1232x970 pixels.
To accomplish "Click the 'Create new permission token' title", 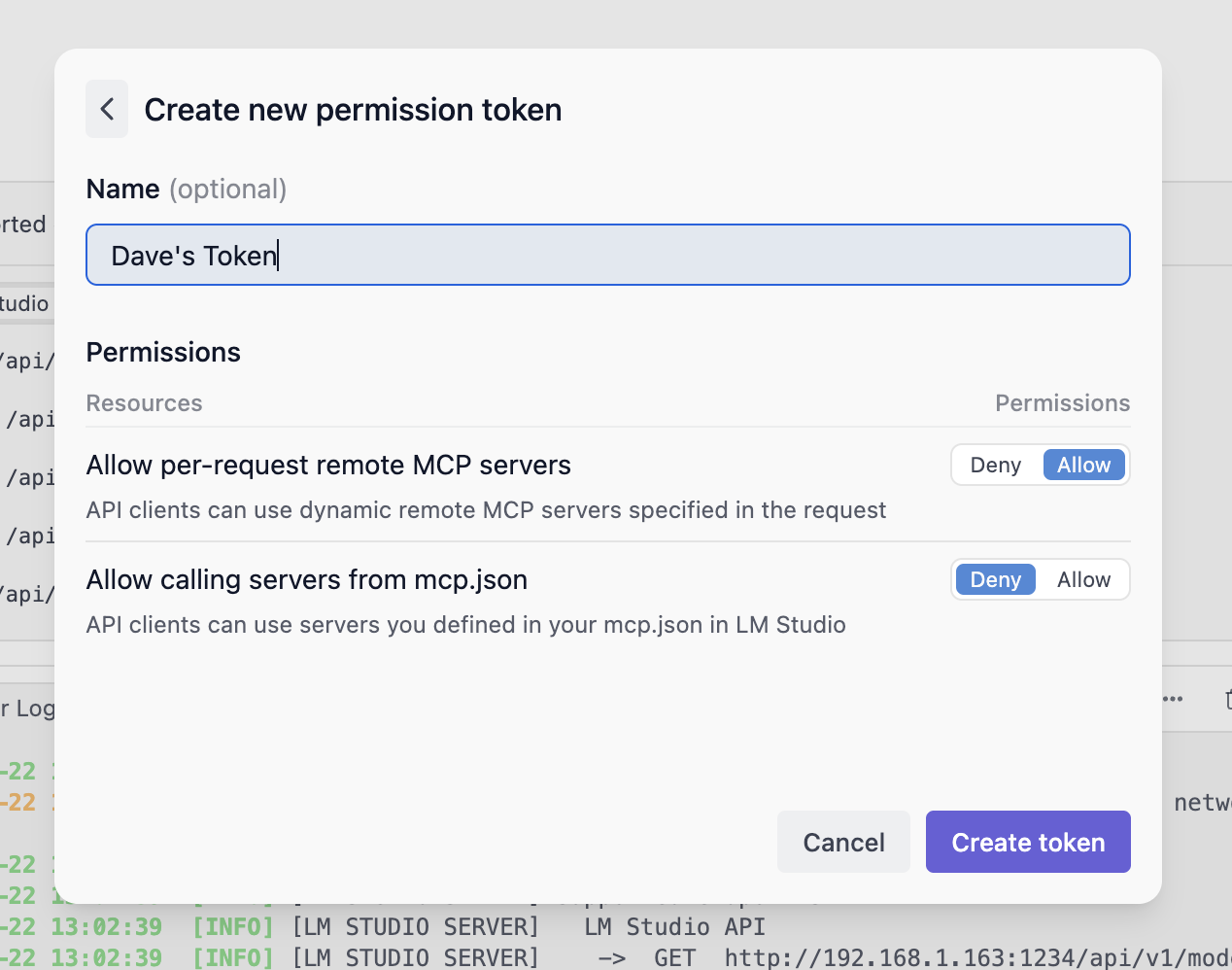I will click(353, 110).
